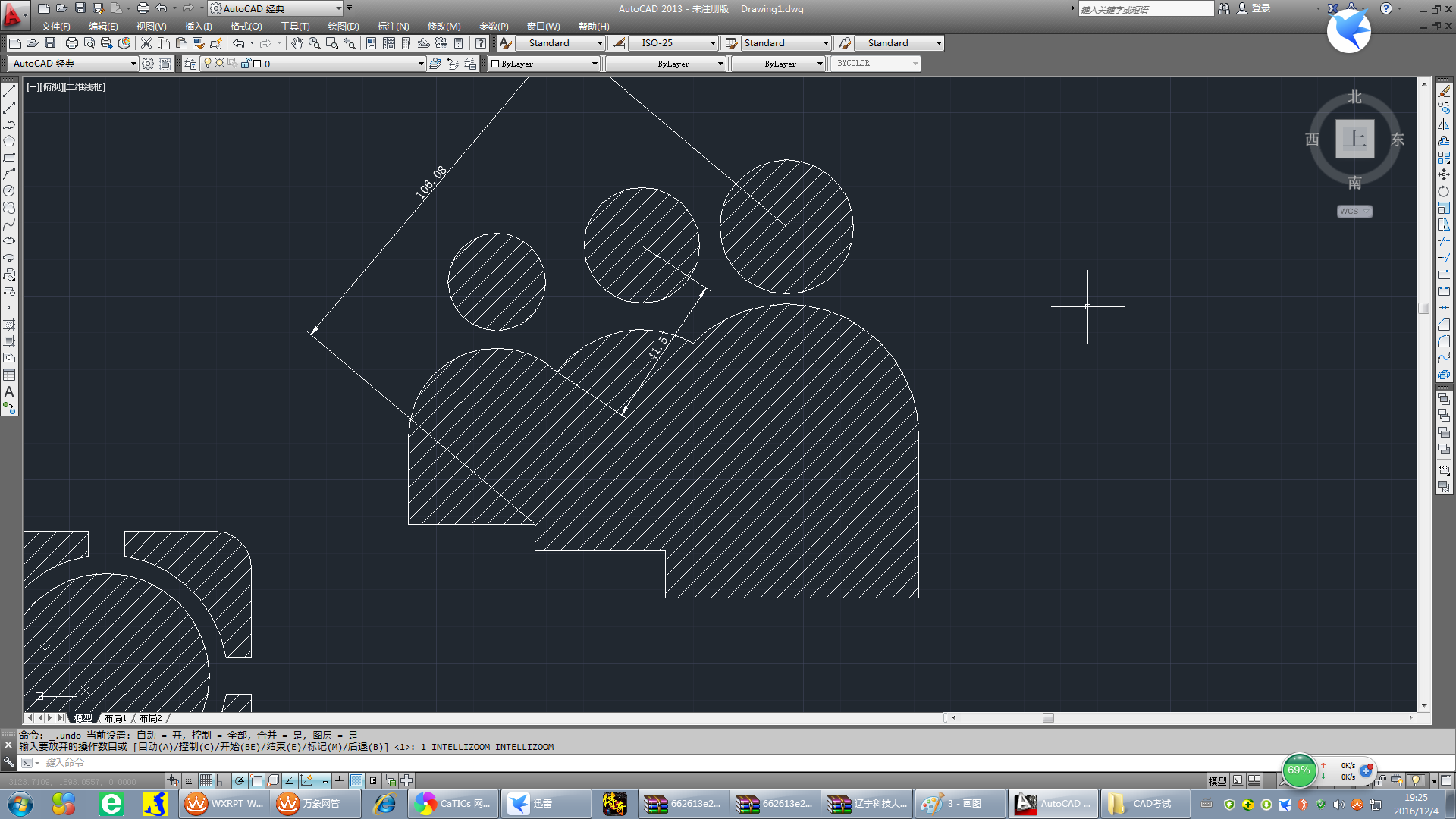Toggle polar tracking in status bar

[240, 780]
